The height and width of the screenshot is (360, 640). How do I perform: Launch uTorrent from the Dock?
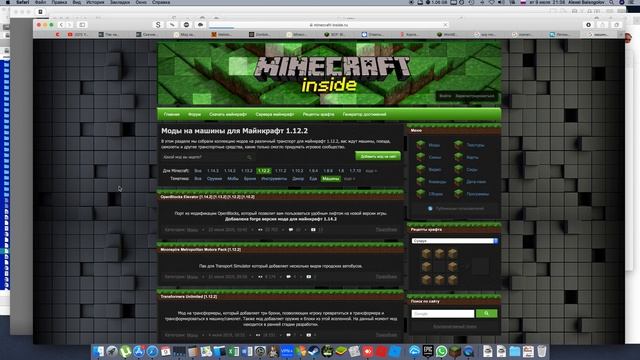click(x=125, y=351)
